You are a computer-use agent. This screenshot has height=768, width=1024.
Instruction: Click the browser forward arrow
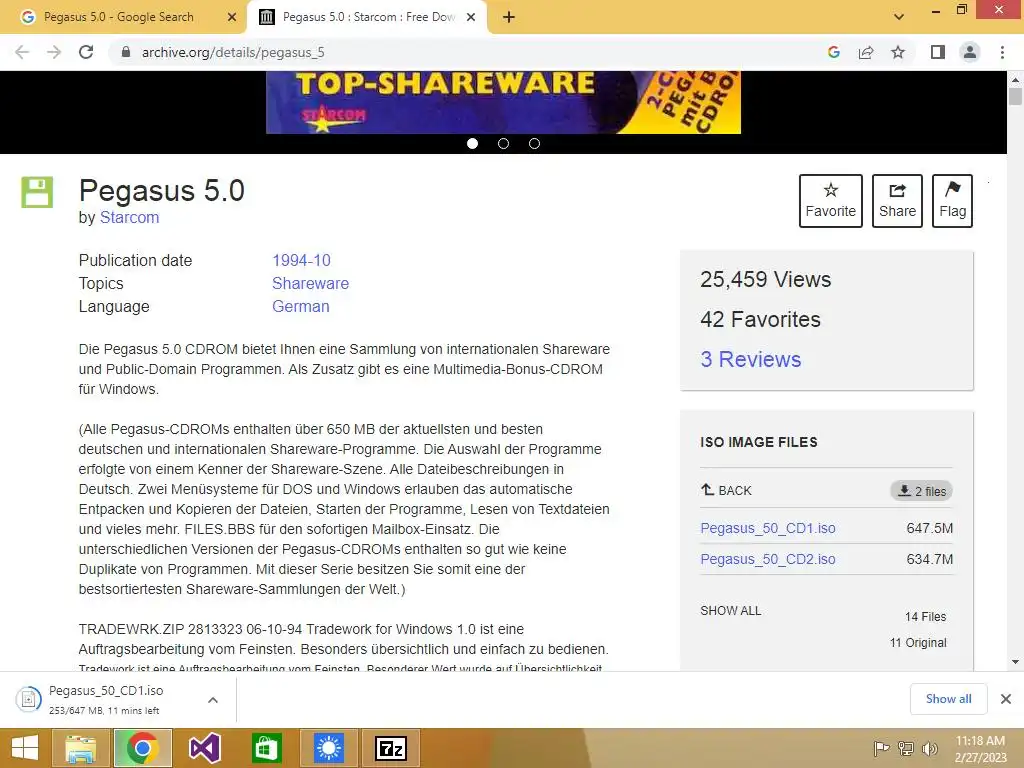pos(54,52)
